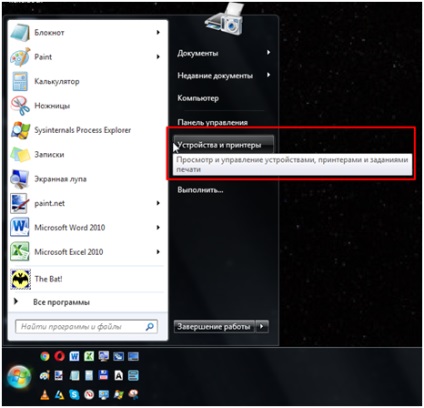The image size is (424, 408).
Task: Show Все программы list
Action: 61,302
